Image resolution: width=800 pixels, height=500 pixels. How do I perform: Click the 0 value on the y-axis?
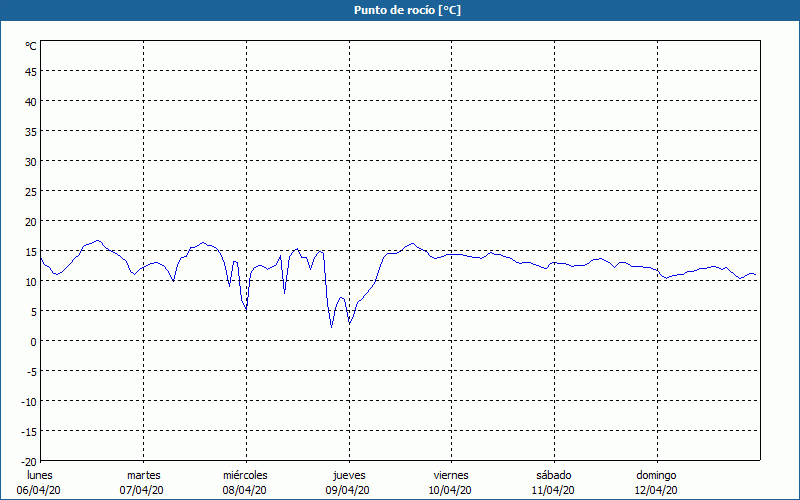coord(34,341)
